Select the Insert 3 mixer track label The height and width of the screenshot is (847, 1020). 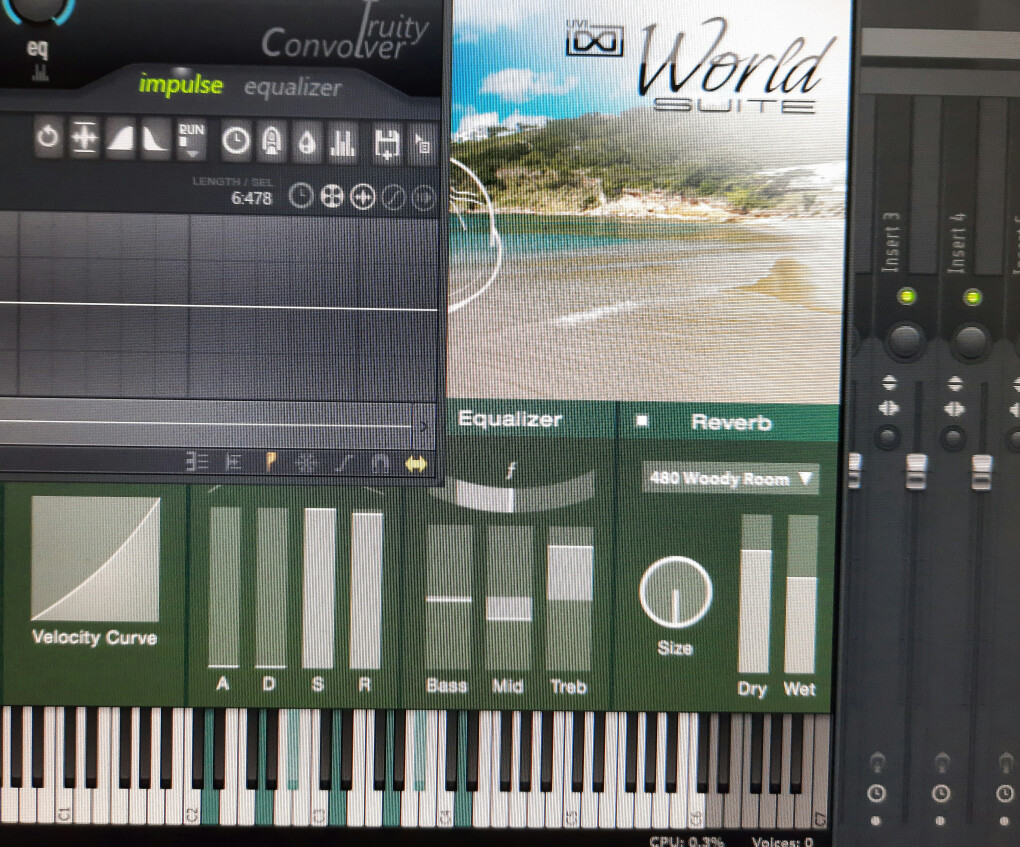(890, 242)
